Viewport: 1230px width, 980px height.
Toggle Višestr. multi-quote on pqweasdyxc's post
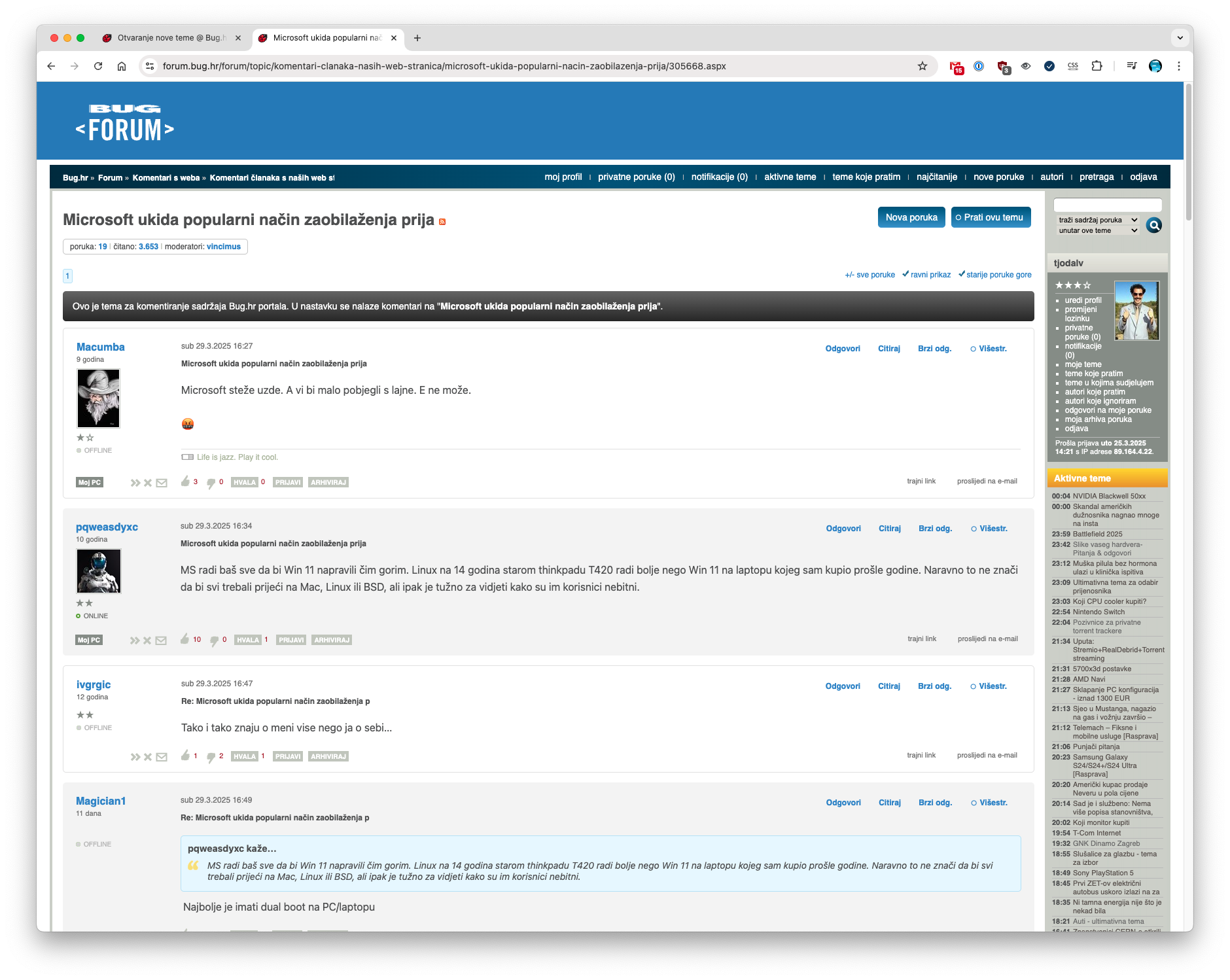click(x=989, y=529)
